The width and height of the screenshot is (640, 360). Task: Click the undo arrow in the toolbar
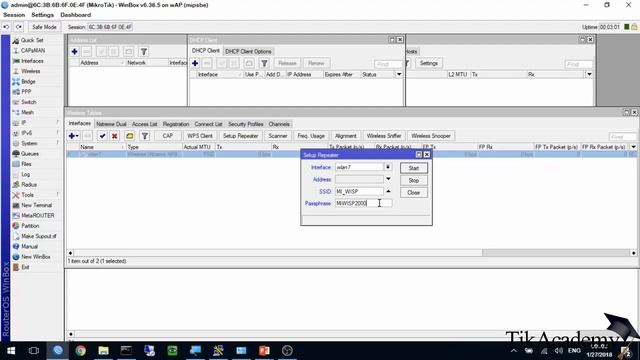(x=6, y=27)
